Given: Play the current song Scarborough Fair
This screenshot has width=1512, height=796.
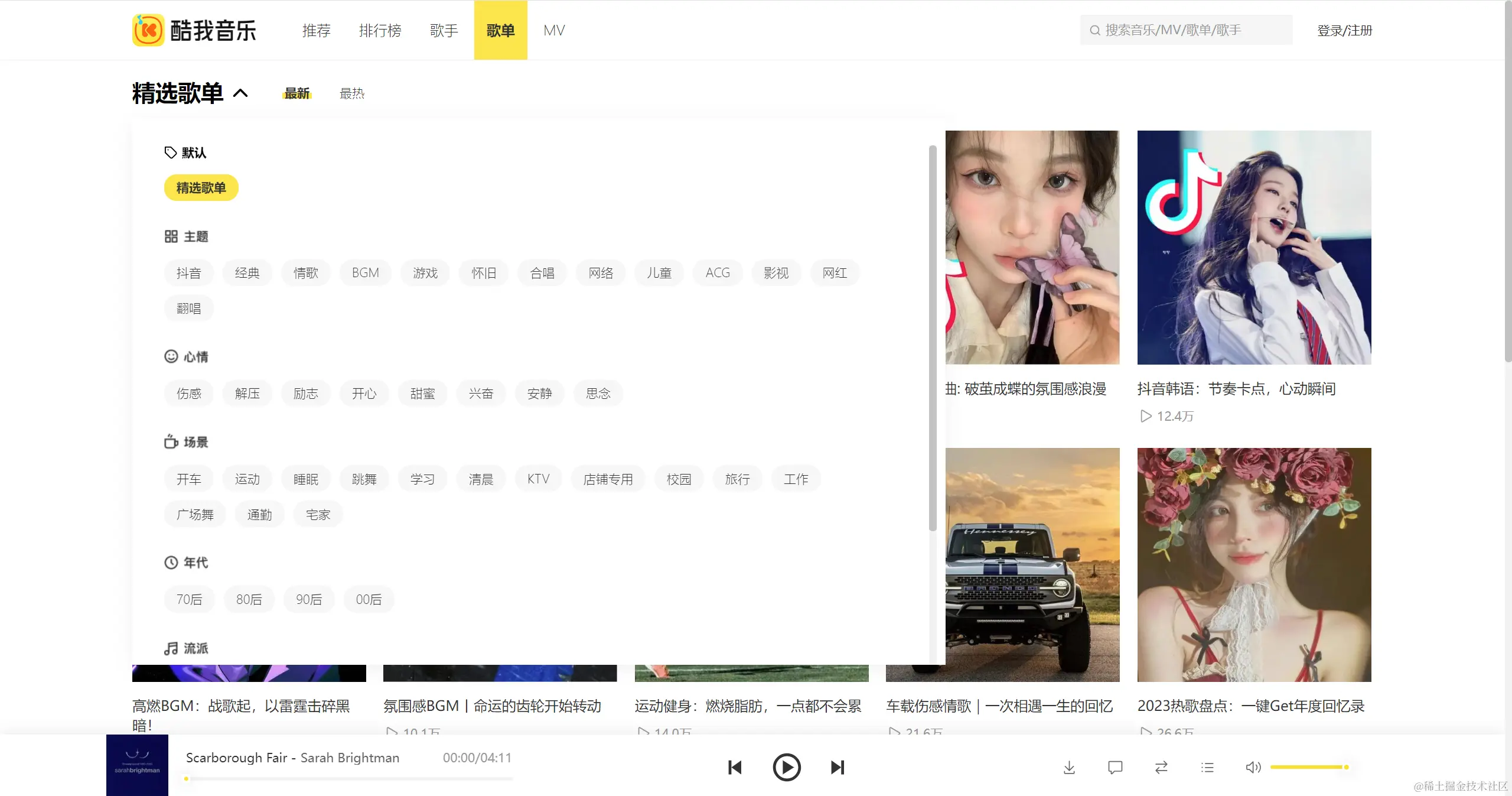Looking at the screenshot, I should [786, 767].
